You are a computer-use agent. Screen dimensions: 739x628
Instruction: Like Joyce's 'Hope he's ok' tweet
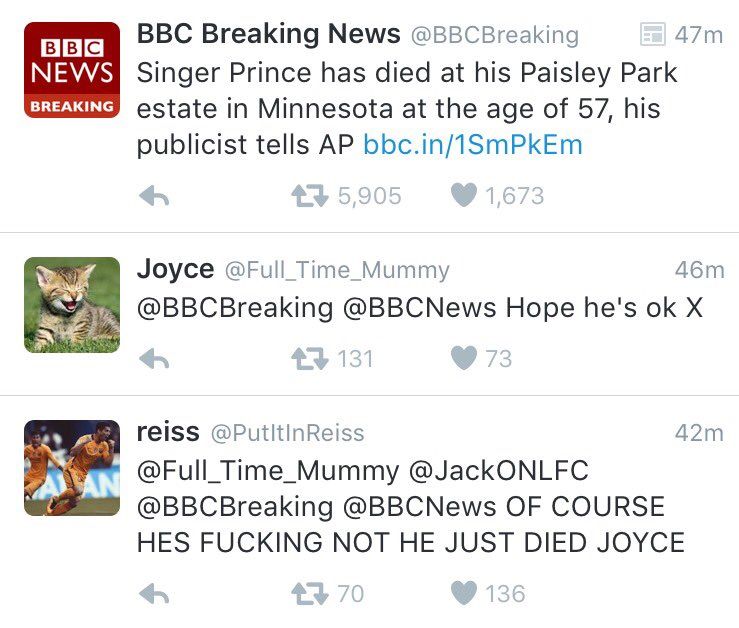(x=464, y=358)
